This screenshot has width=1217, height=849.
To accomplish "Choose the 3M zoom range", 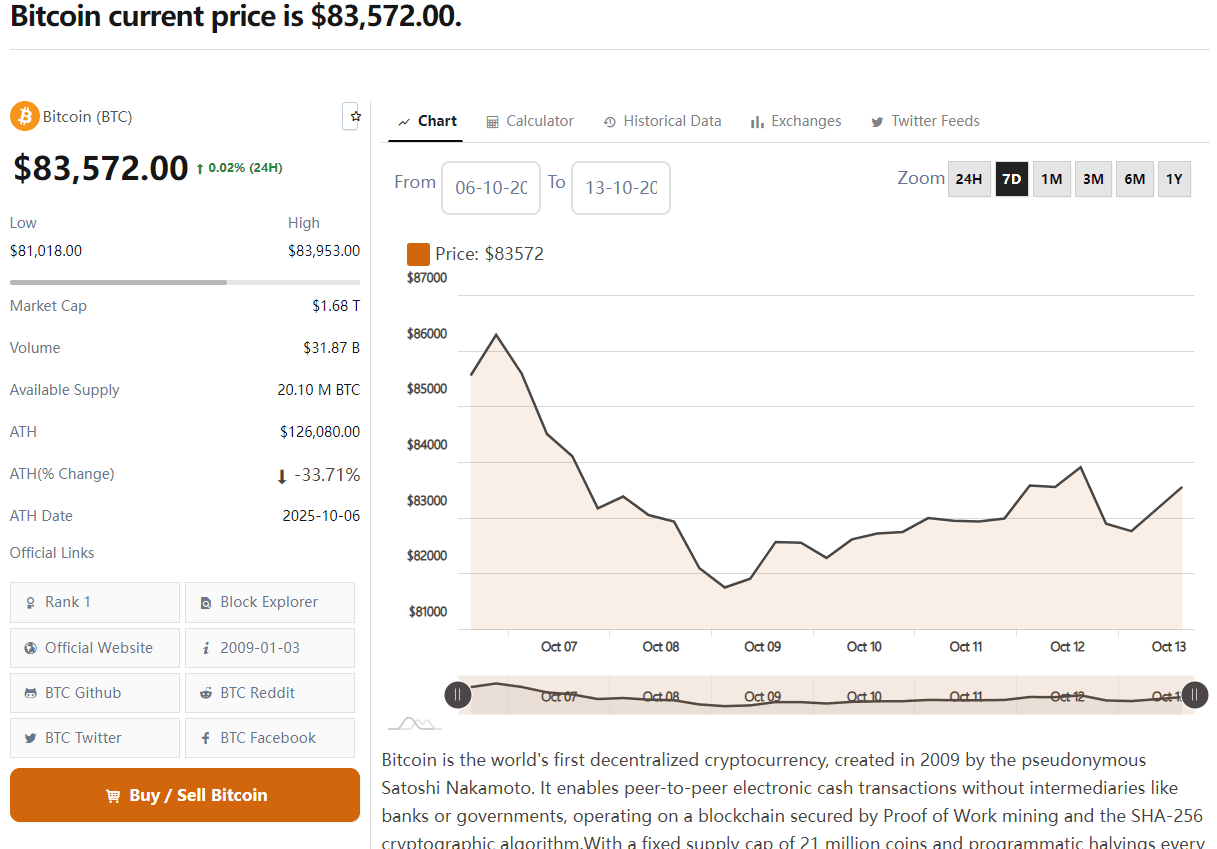I will [x=1093, y=179].
